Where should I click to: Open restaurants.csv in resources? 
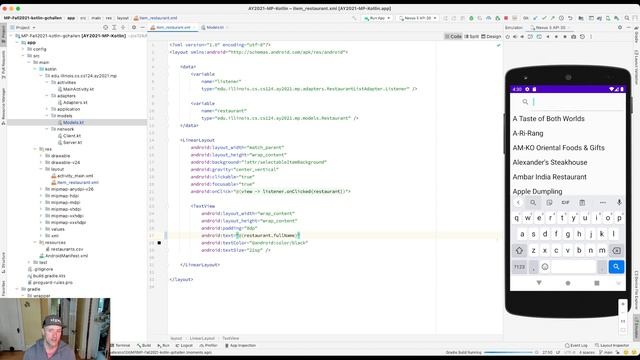pyautogui.click(x=64, y=249)
